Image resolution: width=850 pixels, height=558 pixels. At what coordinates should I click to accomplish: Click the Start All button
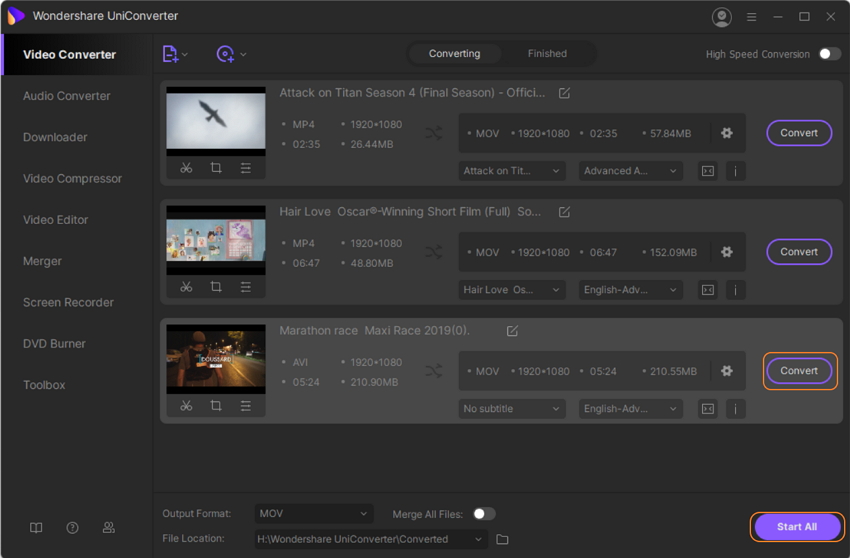pos(797,527)
